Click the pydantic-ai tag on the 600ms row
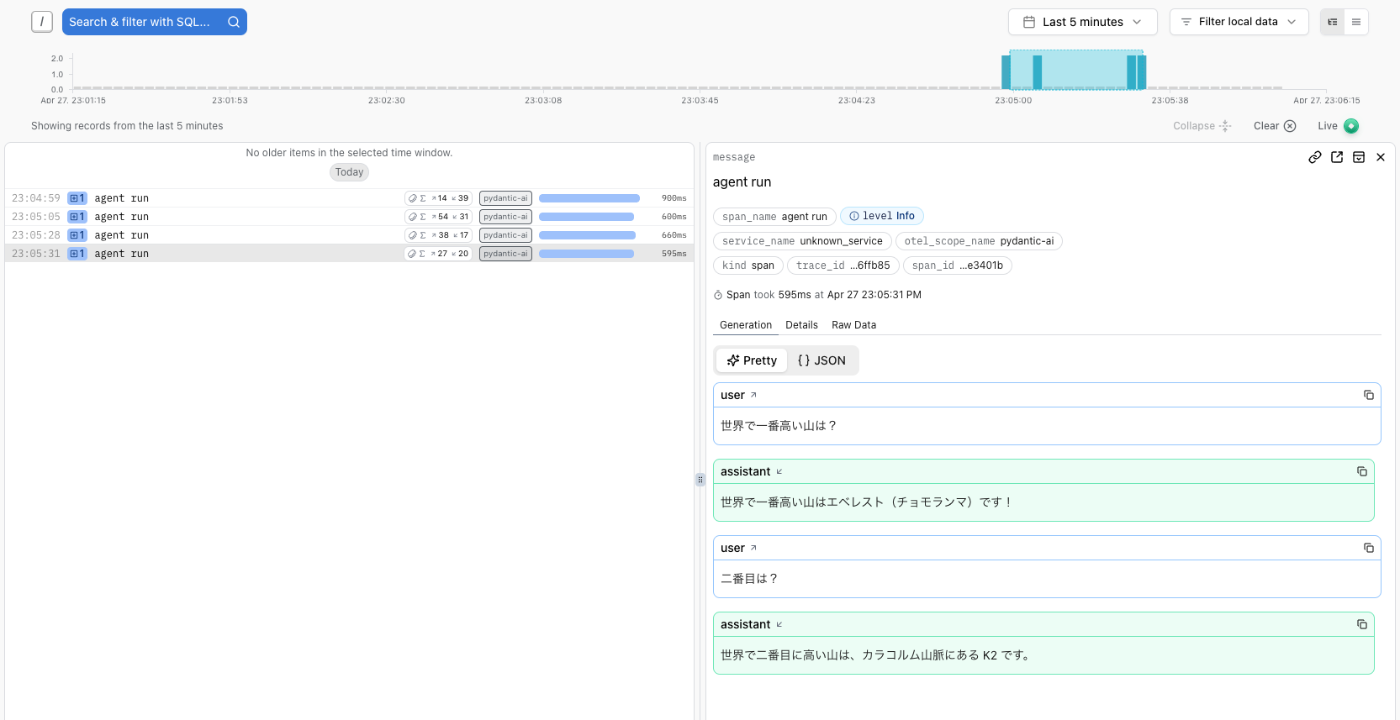 505,216
